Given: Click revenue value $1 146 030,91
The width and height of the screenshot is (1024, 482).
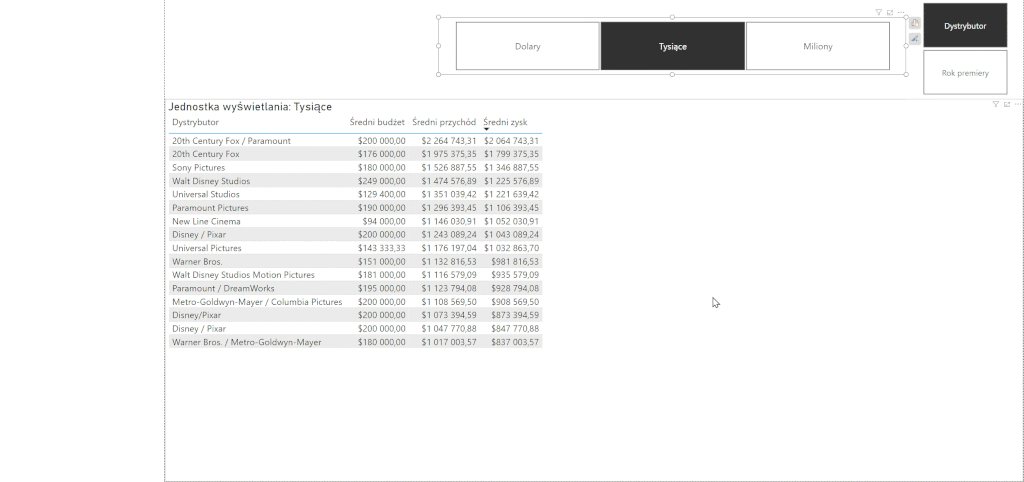Looking at the screenshot, I should click(x=449, y=221).
